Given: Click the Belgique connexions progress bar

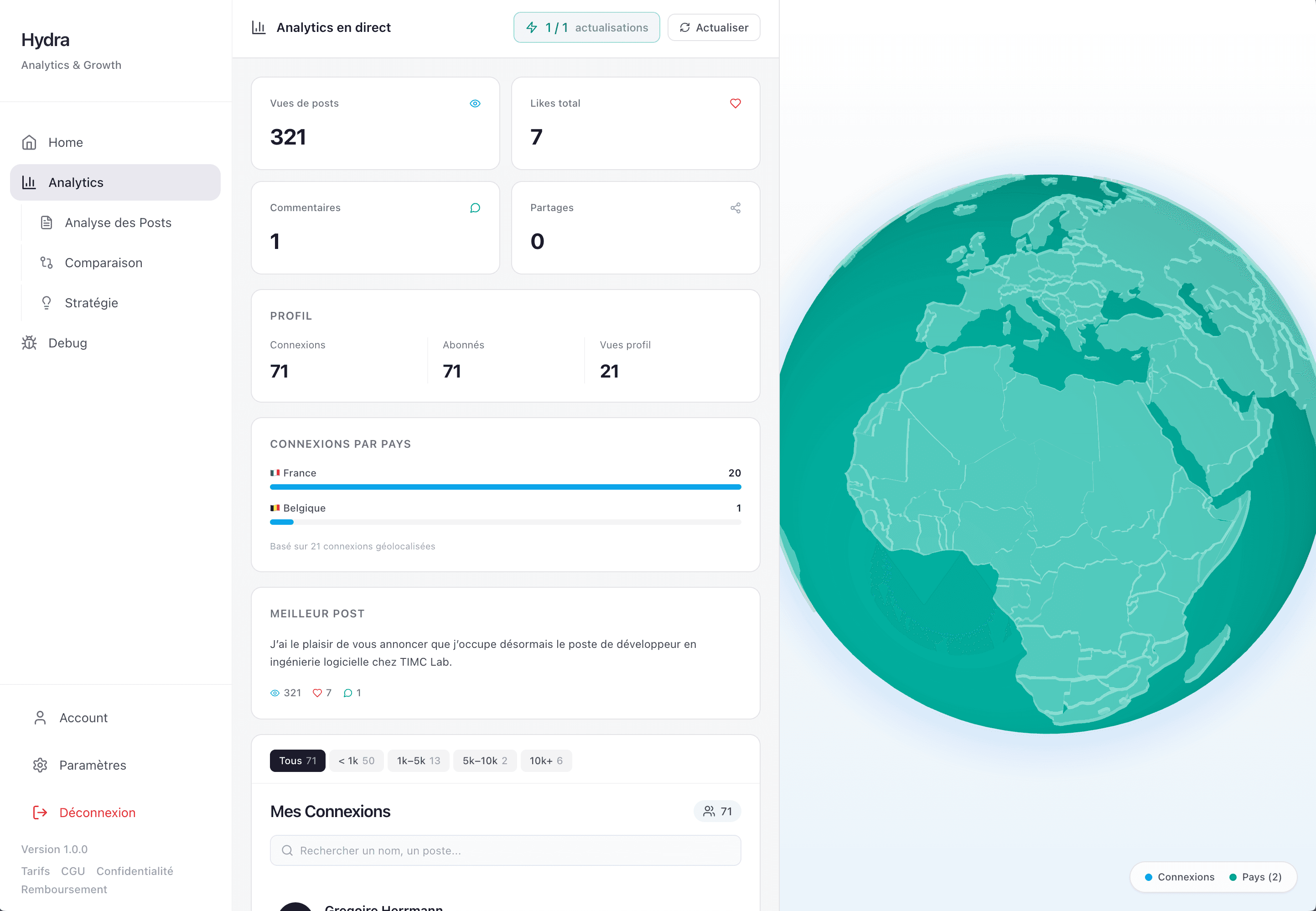Looking at the screenshot, I should 506,522.
